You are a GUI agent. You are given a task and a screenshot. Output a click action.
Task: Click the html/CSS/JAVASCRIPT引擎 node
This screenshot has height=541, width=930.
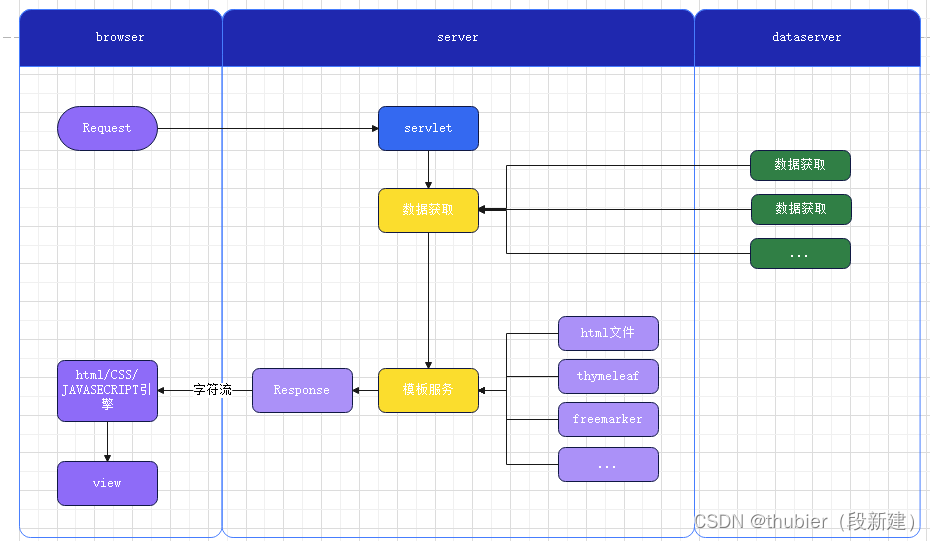(x=107, y=390)
